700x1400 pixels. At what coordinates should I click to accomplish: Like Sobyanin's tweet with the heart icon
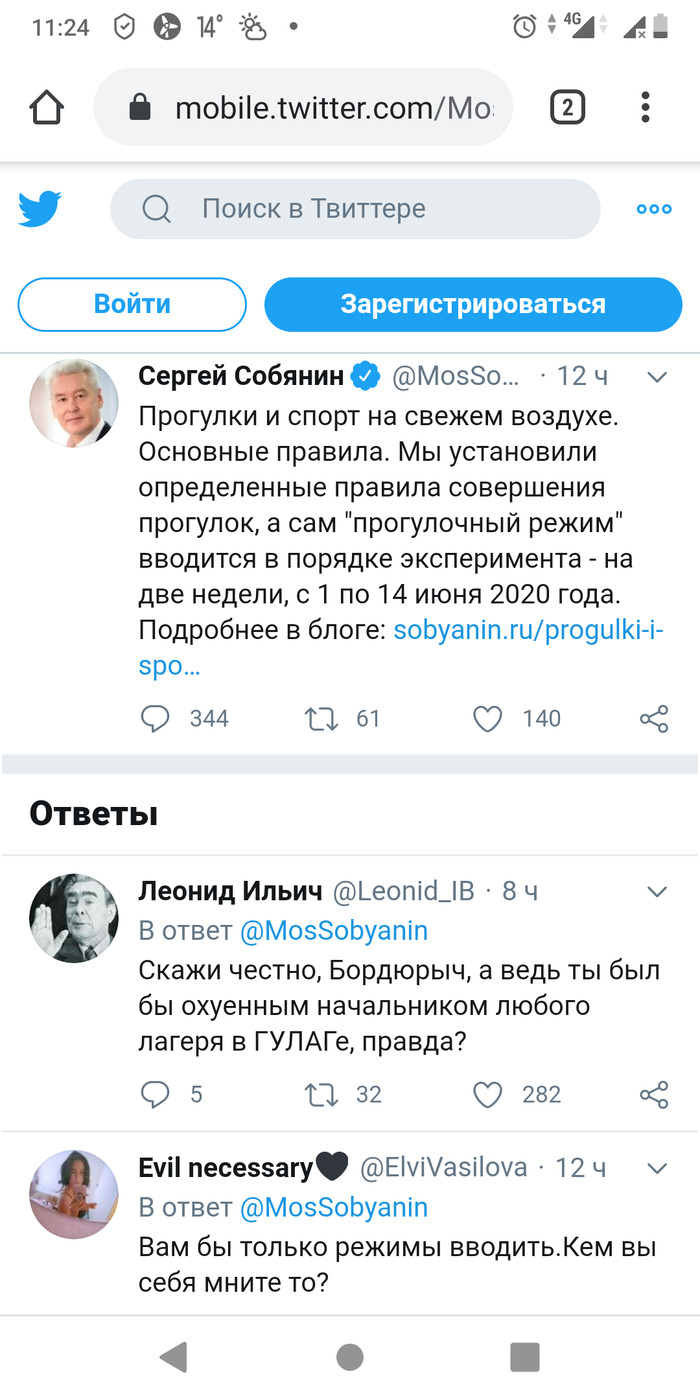click(x=487, y=718)
